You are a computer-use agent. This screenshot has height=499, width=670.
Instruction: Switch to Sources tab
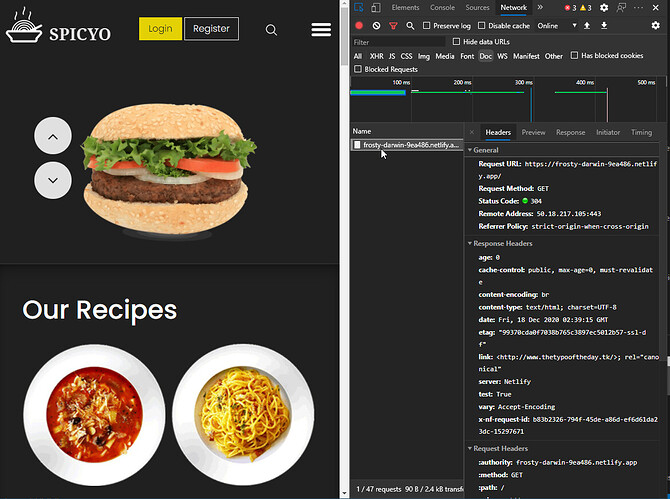[477, 7]
